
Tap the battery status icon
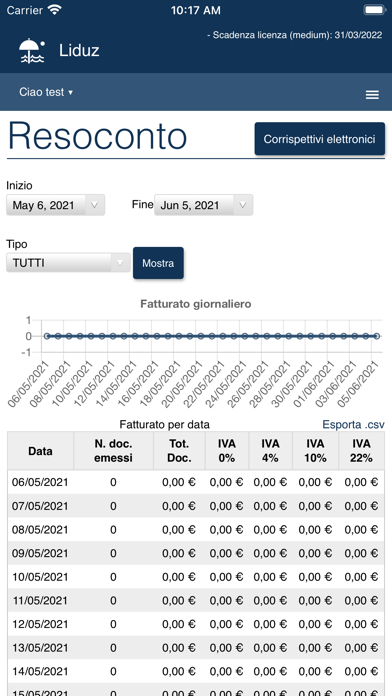pos(374,10)
